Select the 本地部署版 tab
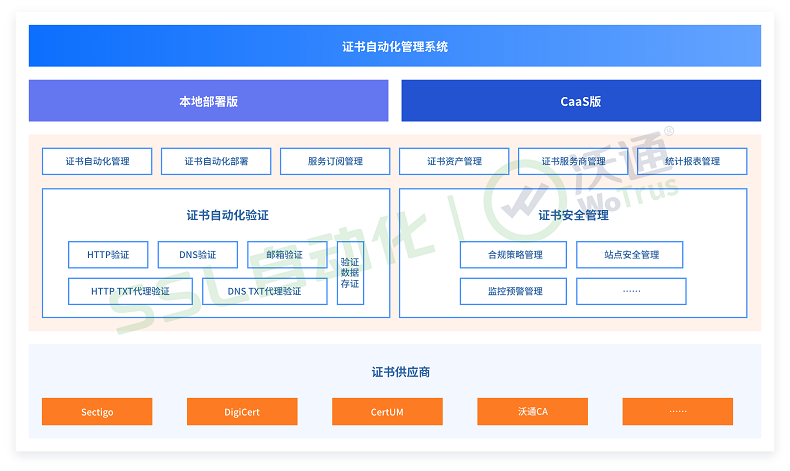 point(208,101)
